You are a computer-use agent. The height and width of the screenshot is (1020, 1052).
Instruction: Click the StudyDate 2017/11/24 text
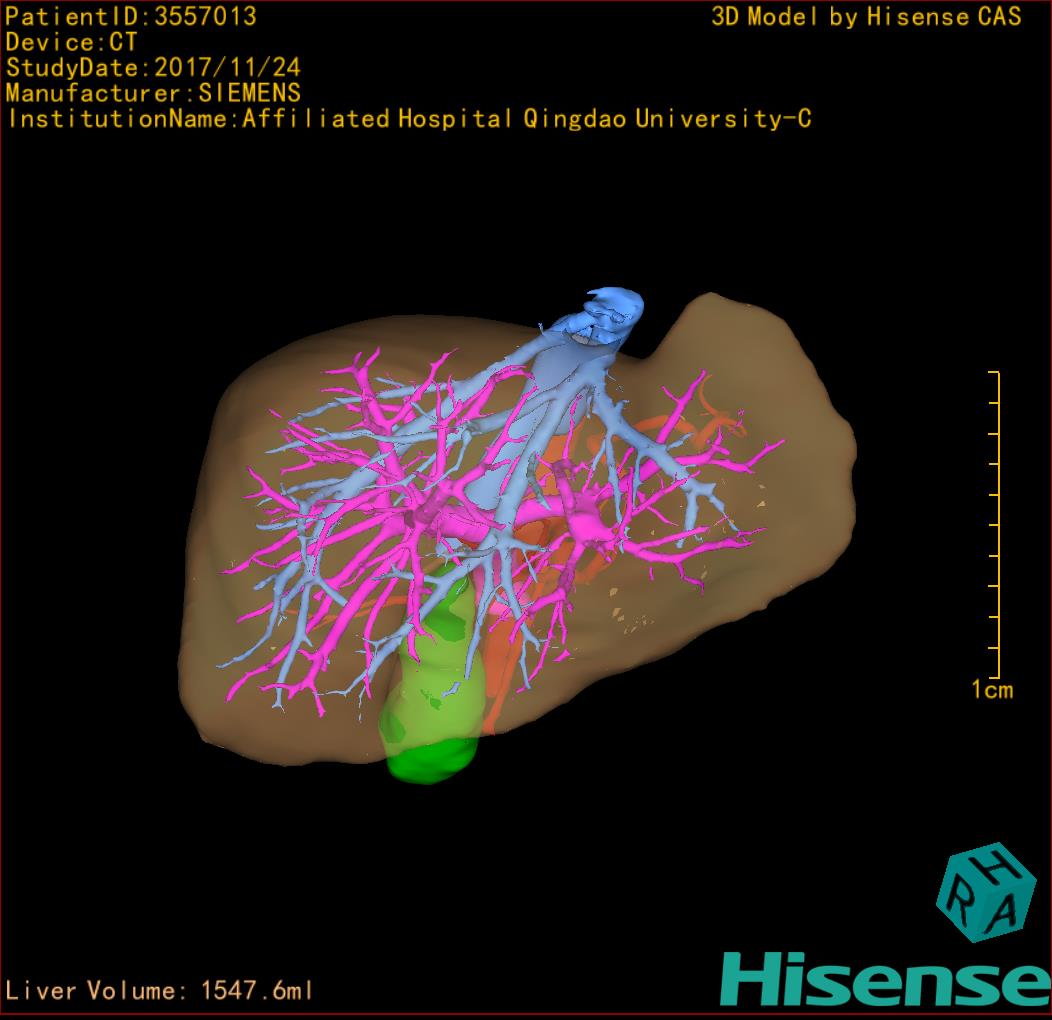point(153,68)
